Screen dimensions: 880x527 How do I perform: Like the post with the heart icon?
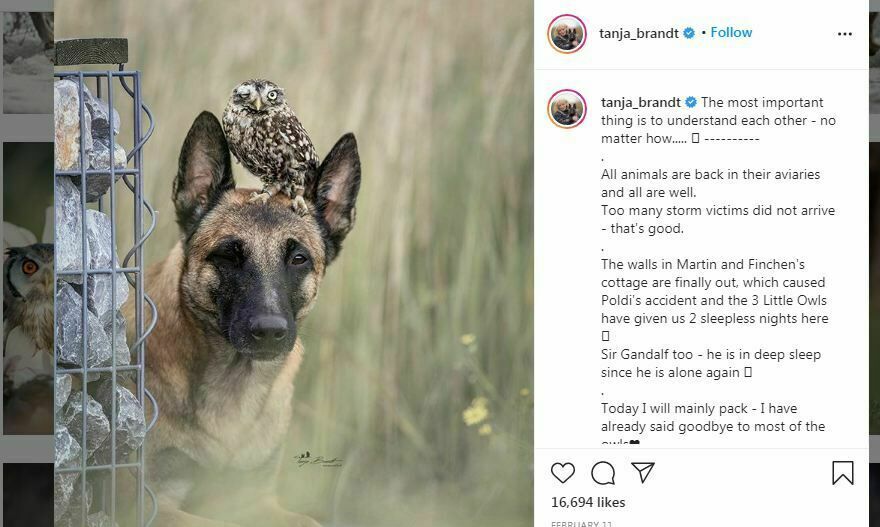563,473
